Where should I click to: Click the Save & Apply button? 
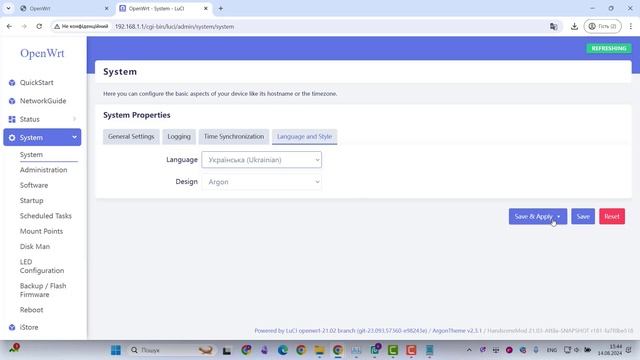(533, 216)
